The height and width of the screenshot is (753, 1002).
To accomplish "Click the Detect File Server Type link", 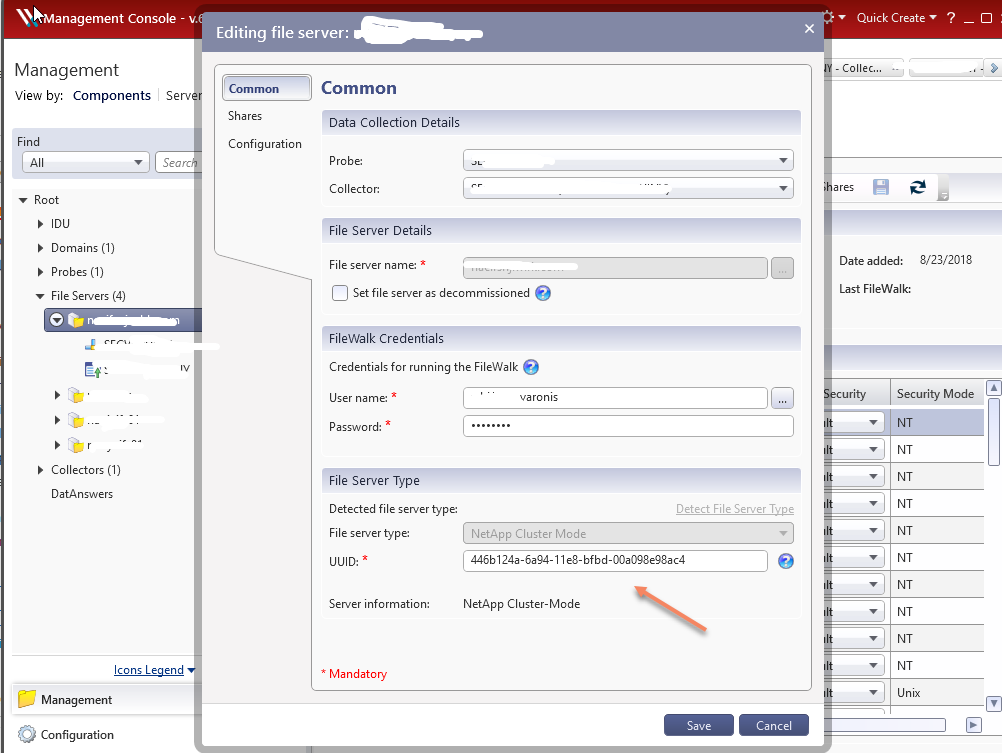I will [x=735, y=509].
